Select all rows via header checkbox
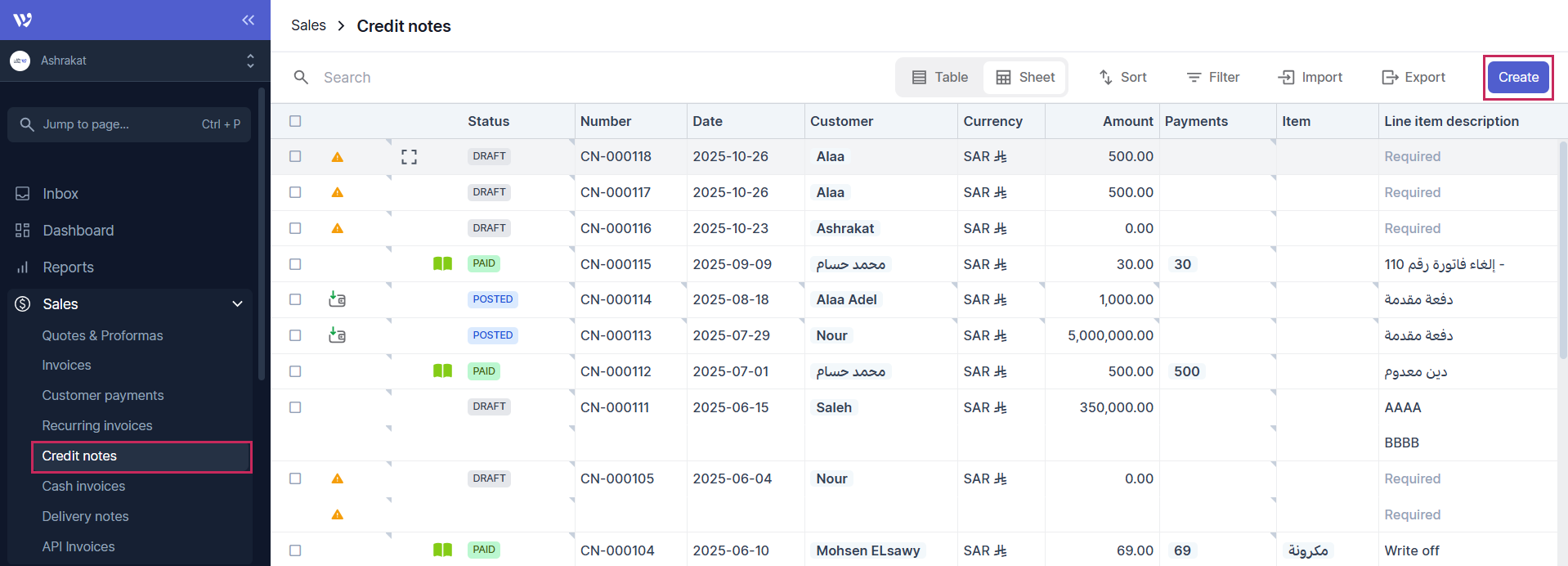Image resolution: width=1568 pixels, height=566 pixels. click(x=295, y=121)
